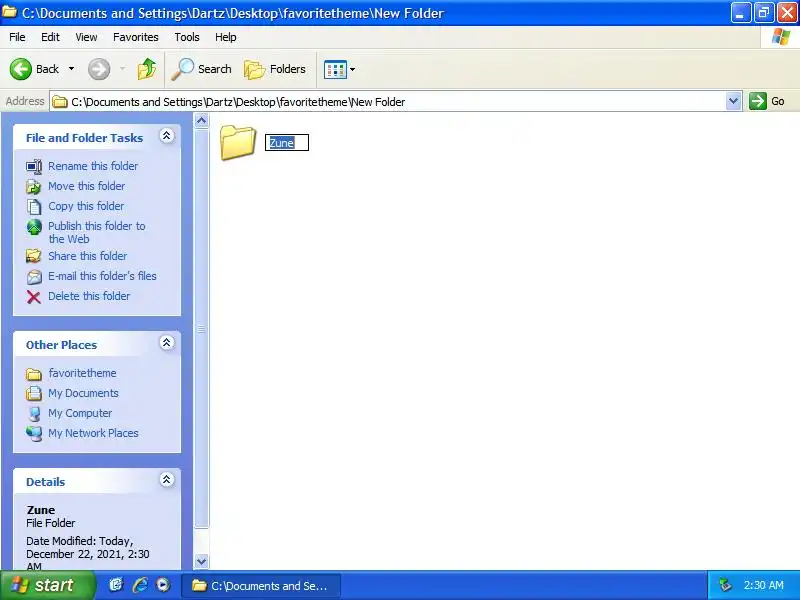The height and width of the screenshot is (600, 800).
Task: Go up one folder level
Action: (147, 69)
